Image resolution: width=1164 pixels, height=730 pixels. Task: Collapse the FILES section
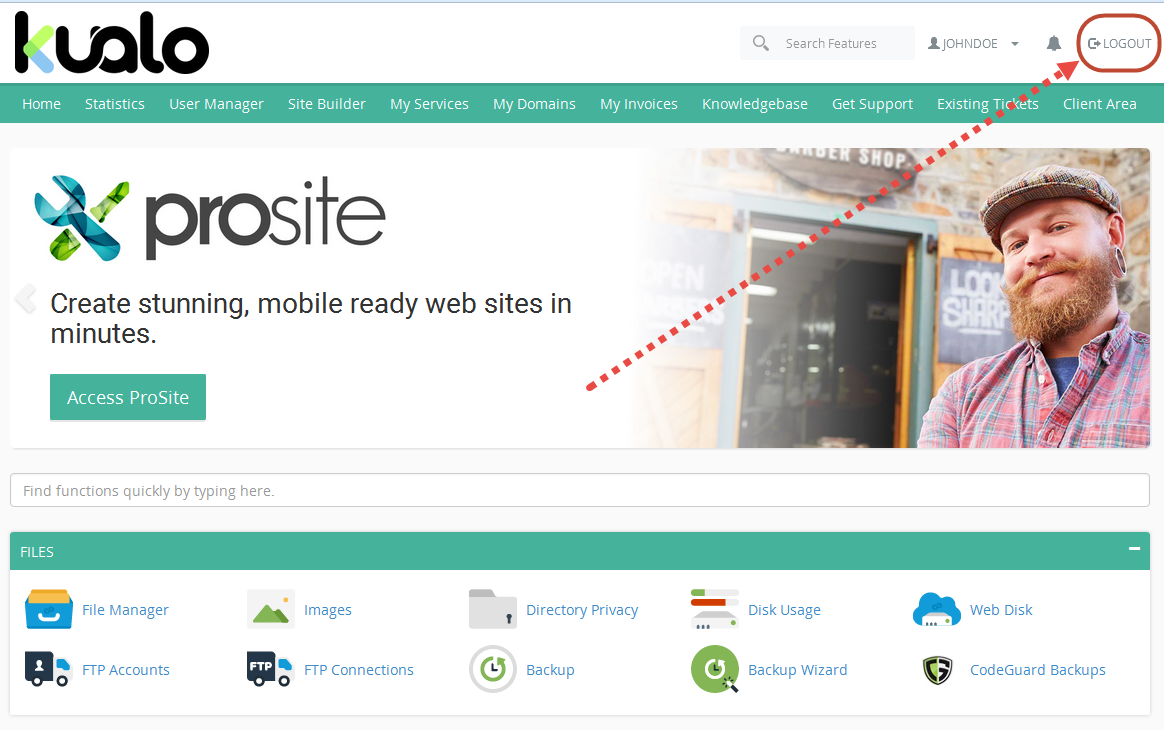(x=1134, y=549)
